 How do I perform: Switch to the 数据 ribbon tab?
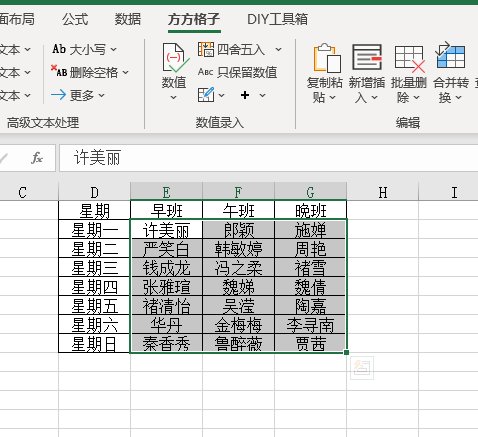point(128,19)
